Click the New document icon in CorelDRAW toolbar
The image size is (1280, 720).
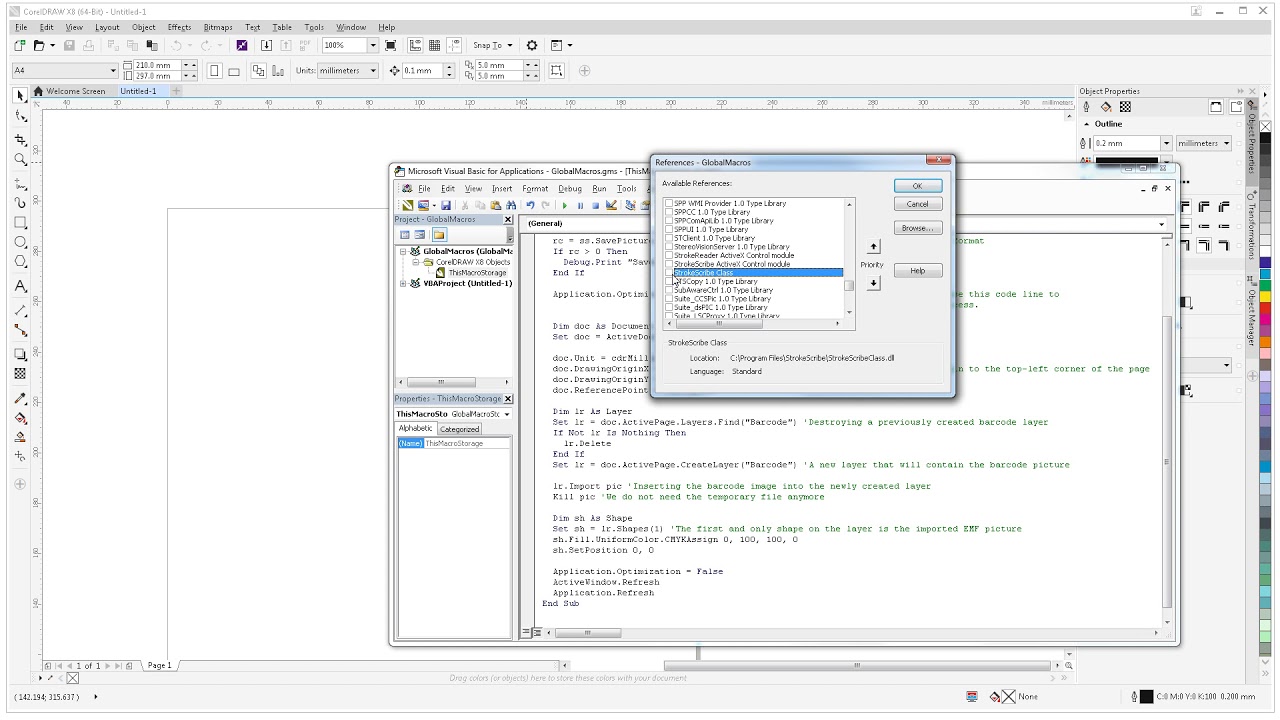(x=20, y=45)
